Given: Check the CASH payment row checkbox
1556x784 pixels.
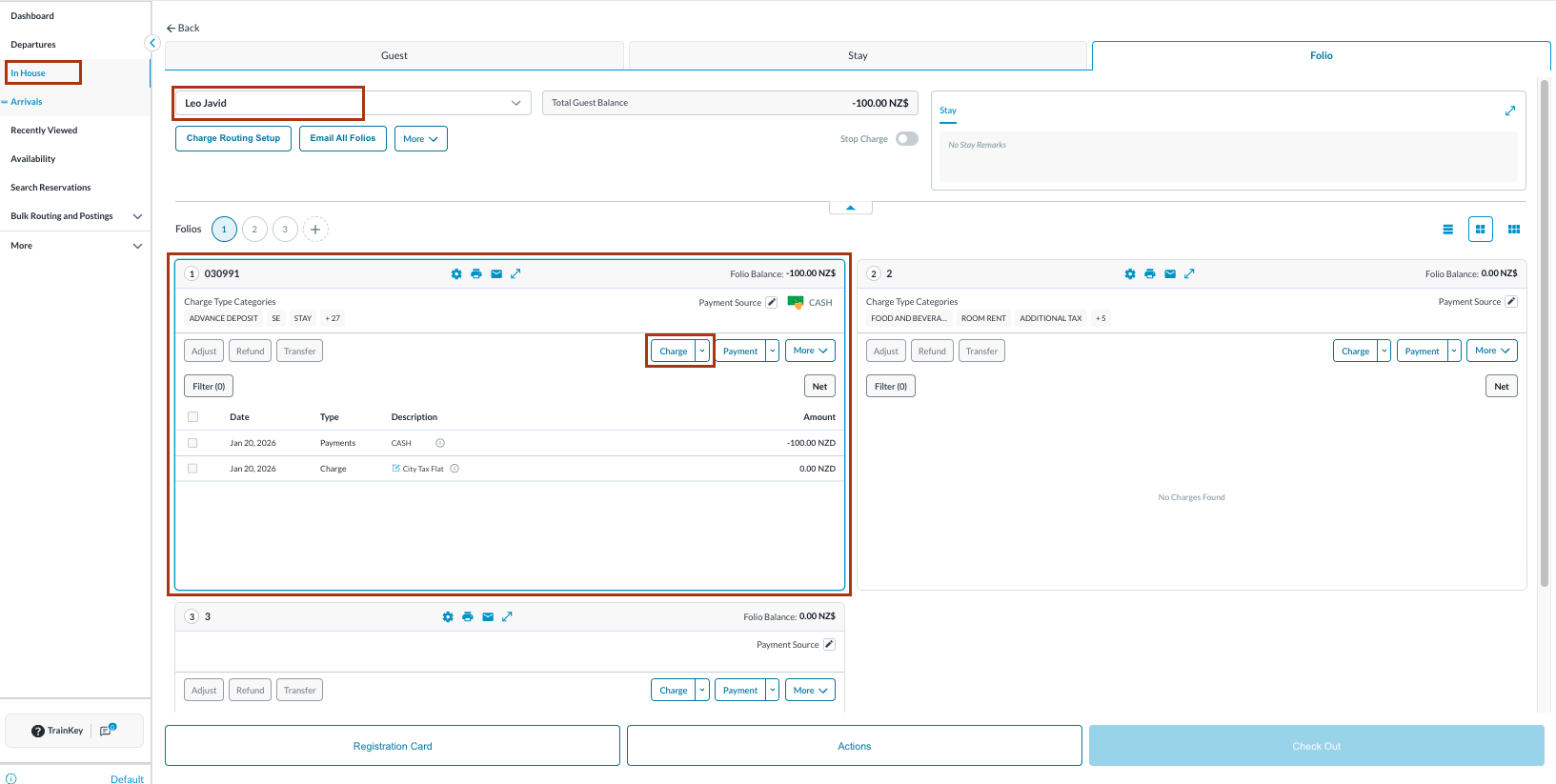Looking at the screenshot, I should point(192,443).
